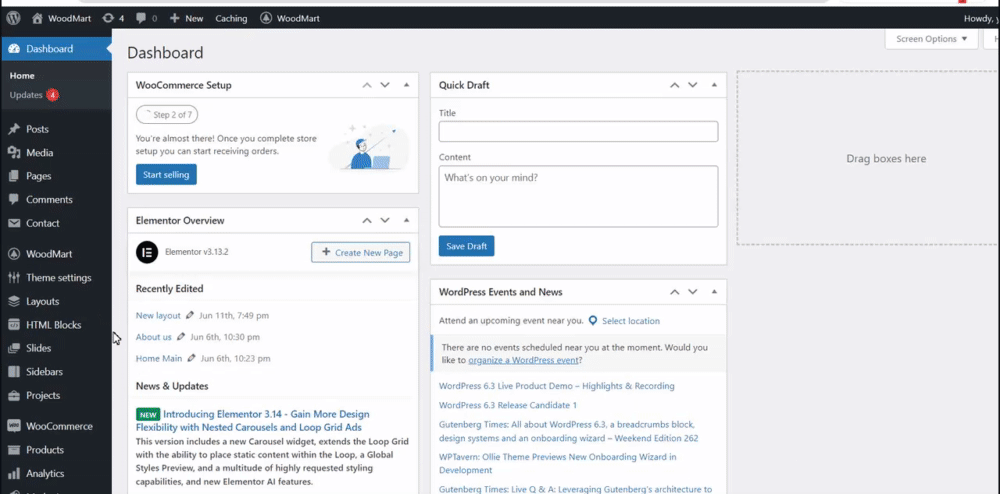Open the WoodMart menu in admin bar
The image size is (1000, 494).
[x=290, y=18]
